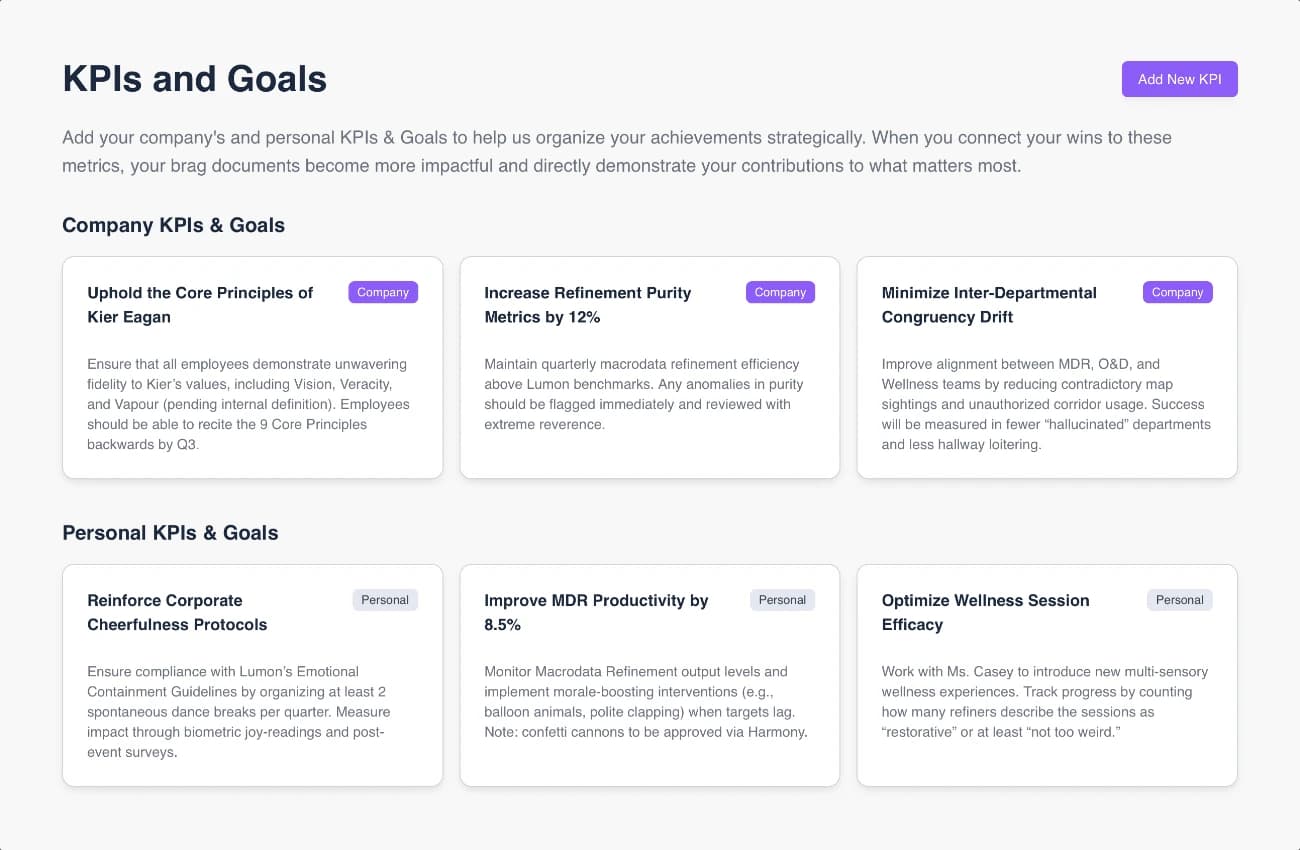Select the "Optimize Wellness Session Efficacy" card
The image size is (1300, 850).
pyautogui.click(x=1047, y=675)
